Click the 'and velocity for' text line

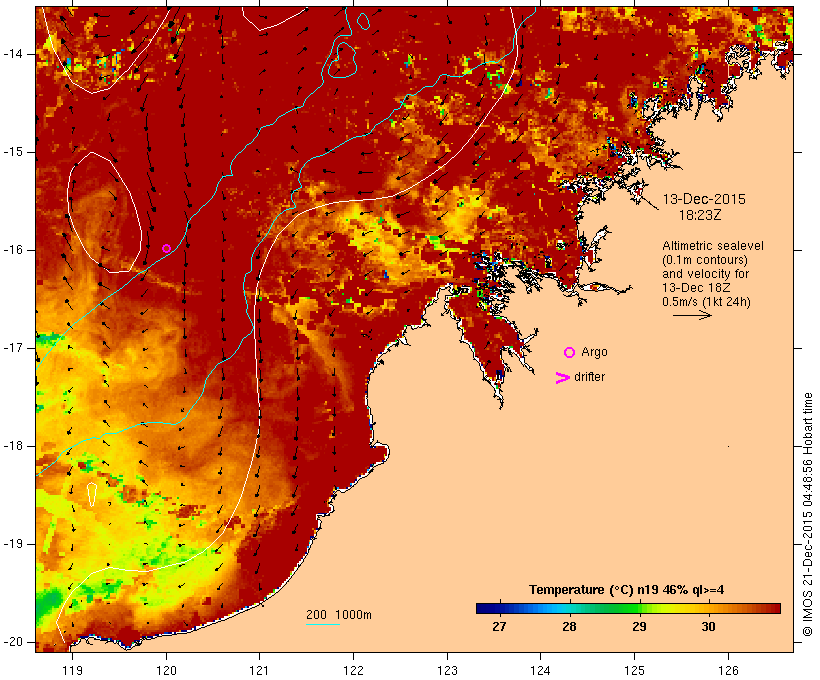pyautogui.click(x=705, y=274)
